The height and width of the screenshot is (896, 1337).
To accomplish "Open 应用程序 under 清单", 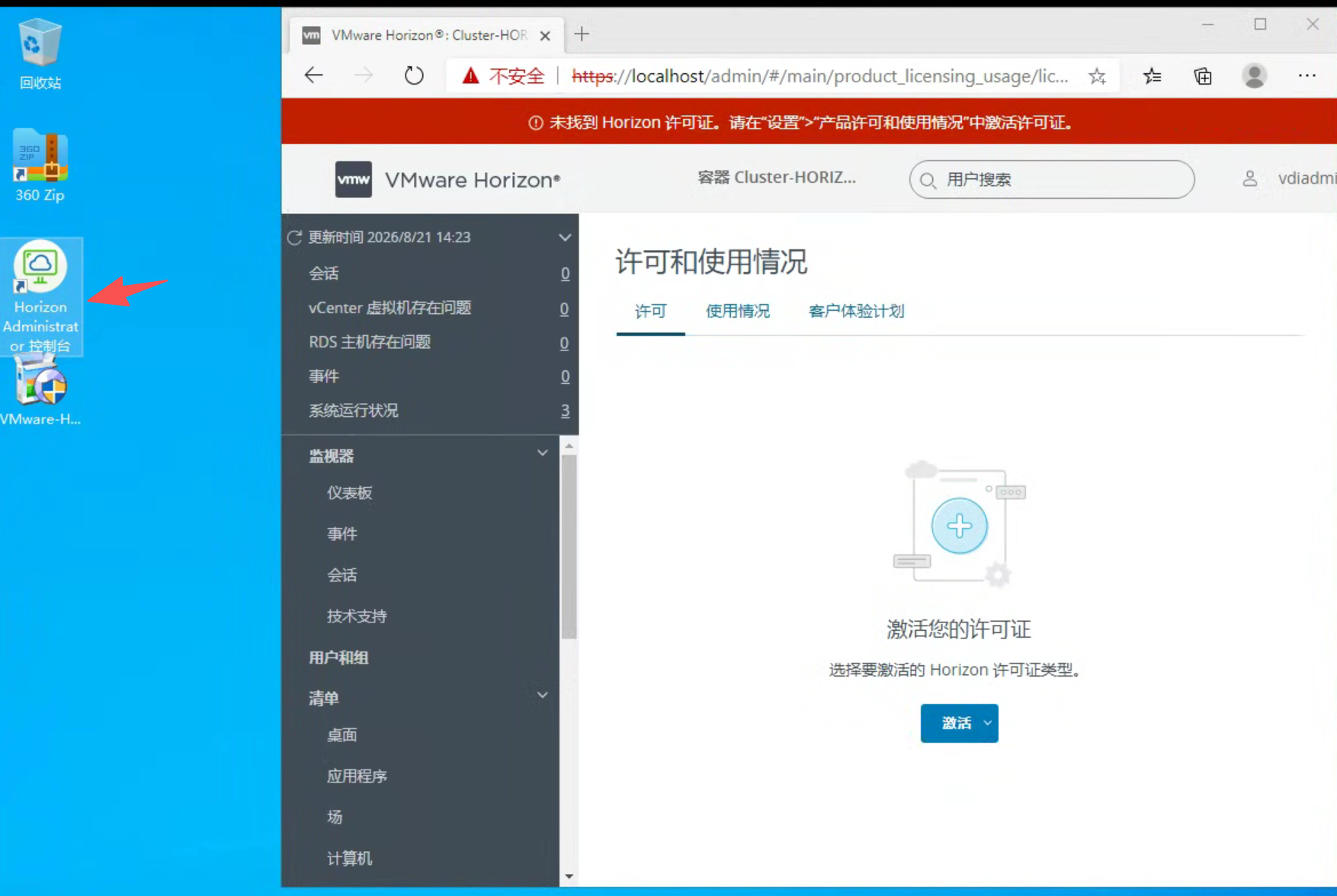I will point(357,776).
